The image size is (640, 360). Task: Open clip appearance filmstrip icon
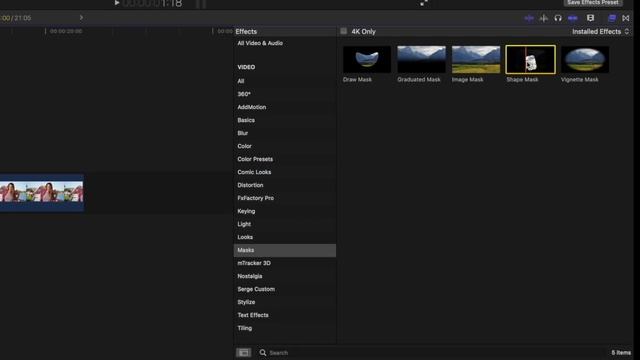[x=590, y=18]
